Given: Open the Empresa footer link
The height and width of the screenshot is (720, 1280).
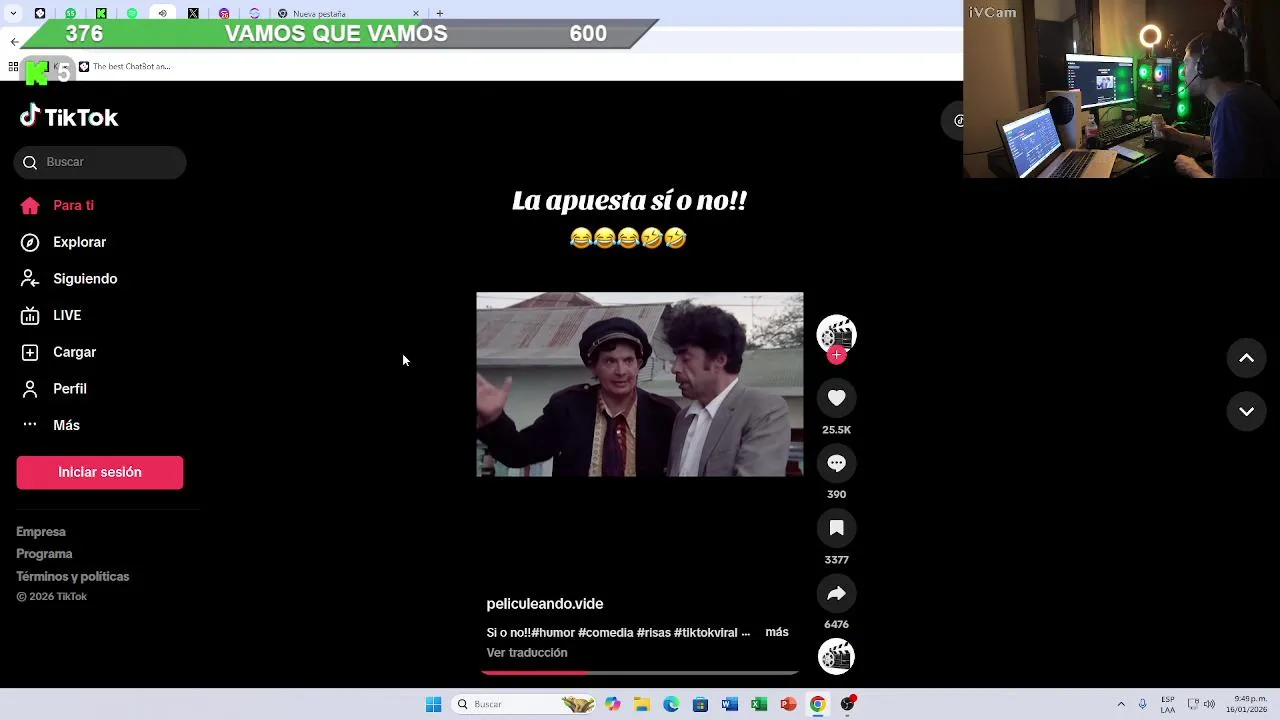Looking at the screenshot, I should click(x=41, y=532).
